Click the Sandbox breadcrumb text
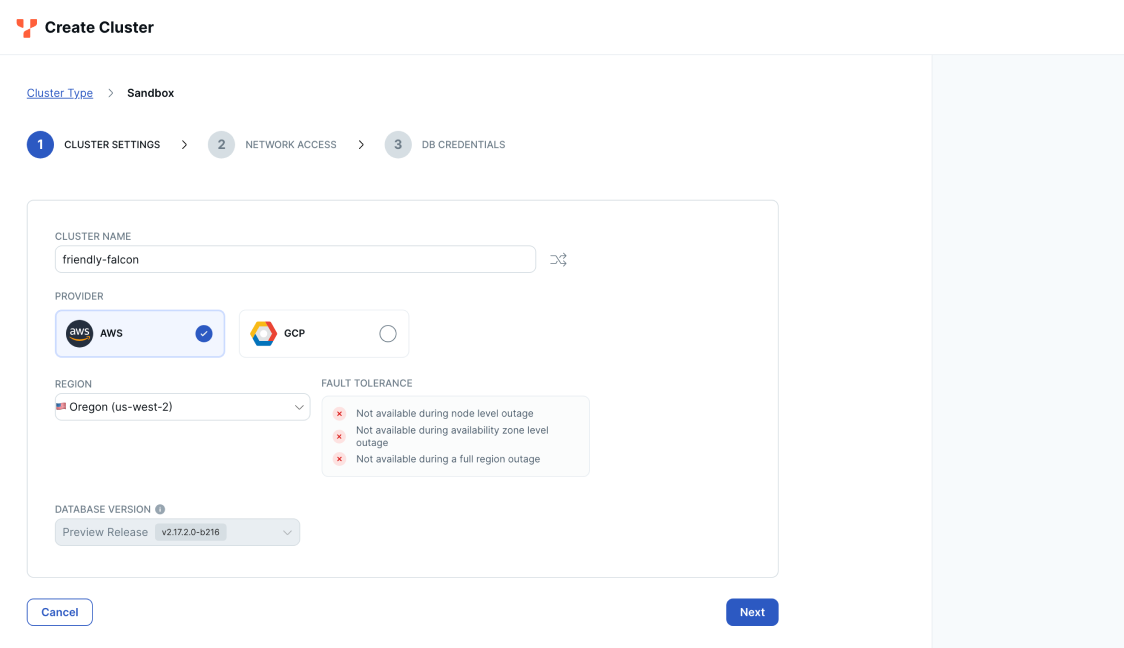 point(151,93)
